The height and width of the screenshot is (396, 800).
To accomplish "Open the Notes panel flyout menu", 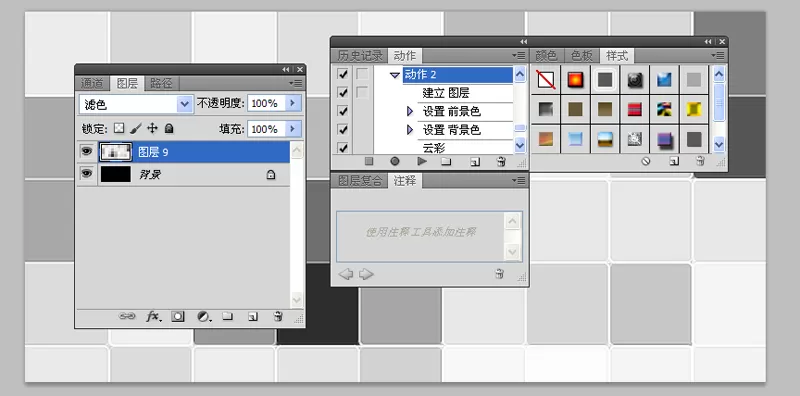I will [x=519, y=180].
